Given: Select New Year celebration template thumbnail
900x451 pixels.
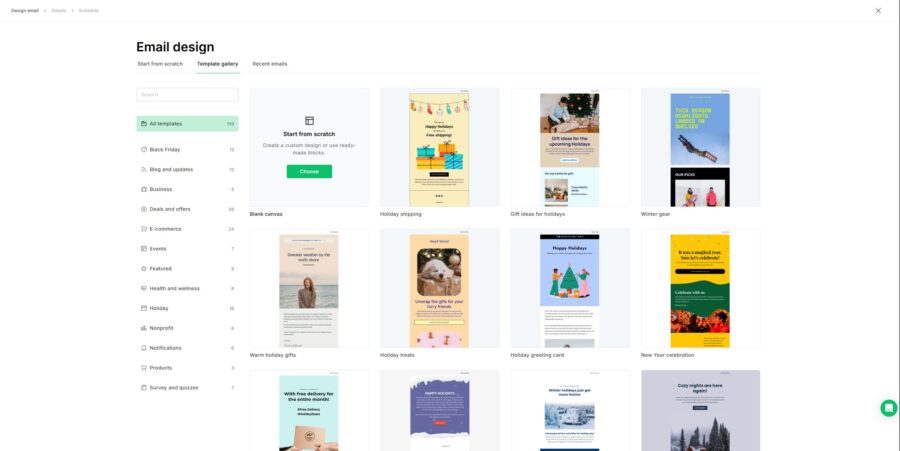Looking at the screenshot, I should click(x=700, y=288).
